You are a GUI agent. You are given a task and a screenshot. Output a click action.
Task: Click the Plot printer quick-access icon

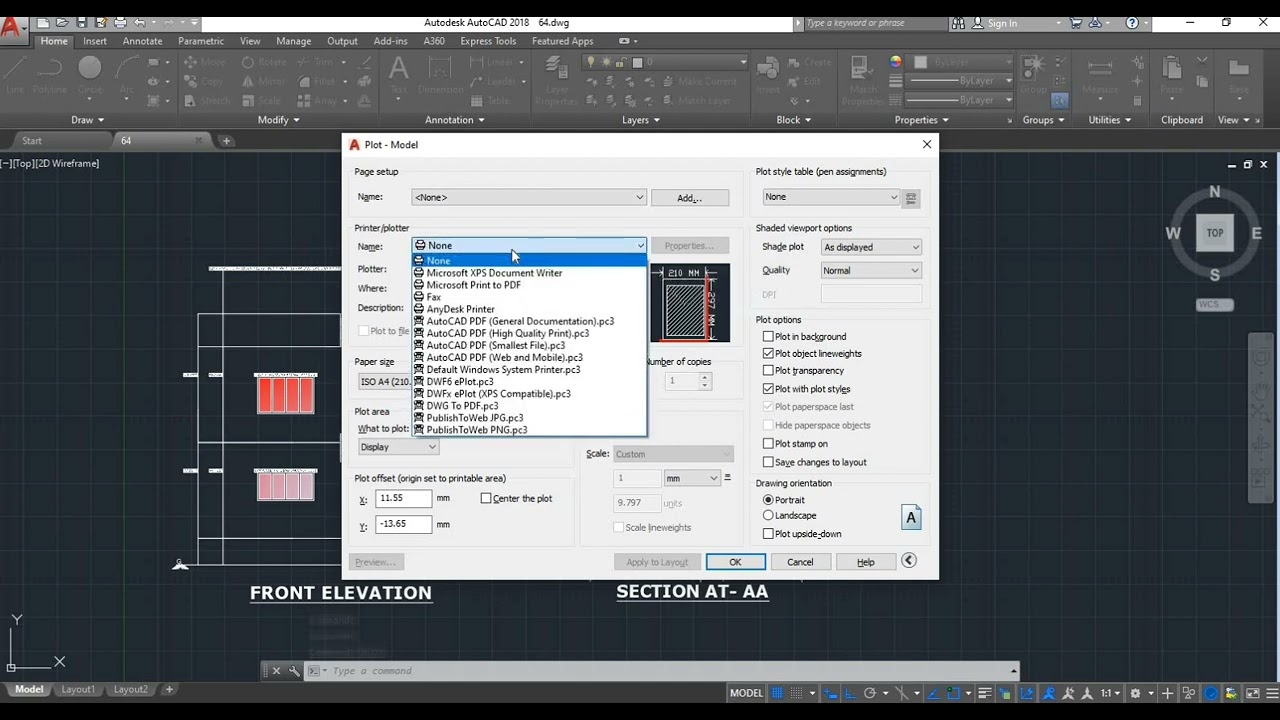pyautogui.click(x=120, y=22)
